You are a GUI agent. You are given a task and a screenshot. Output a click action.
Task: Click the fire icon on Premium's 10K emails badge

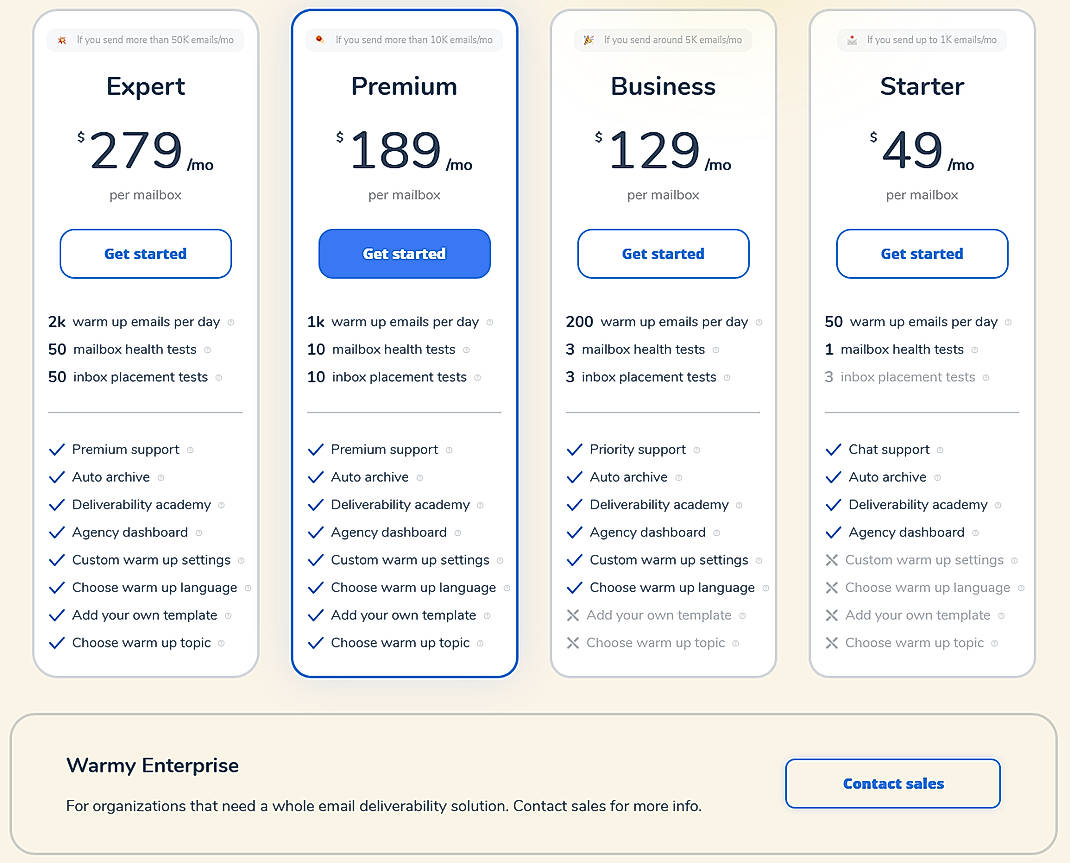(320, 39)
